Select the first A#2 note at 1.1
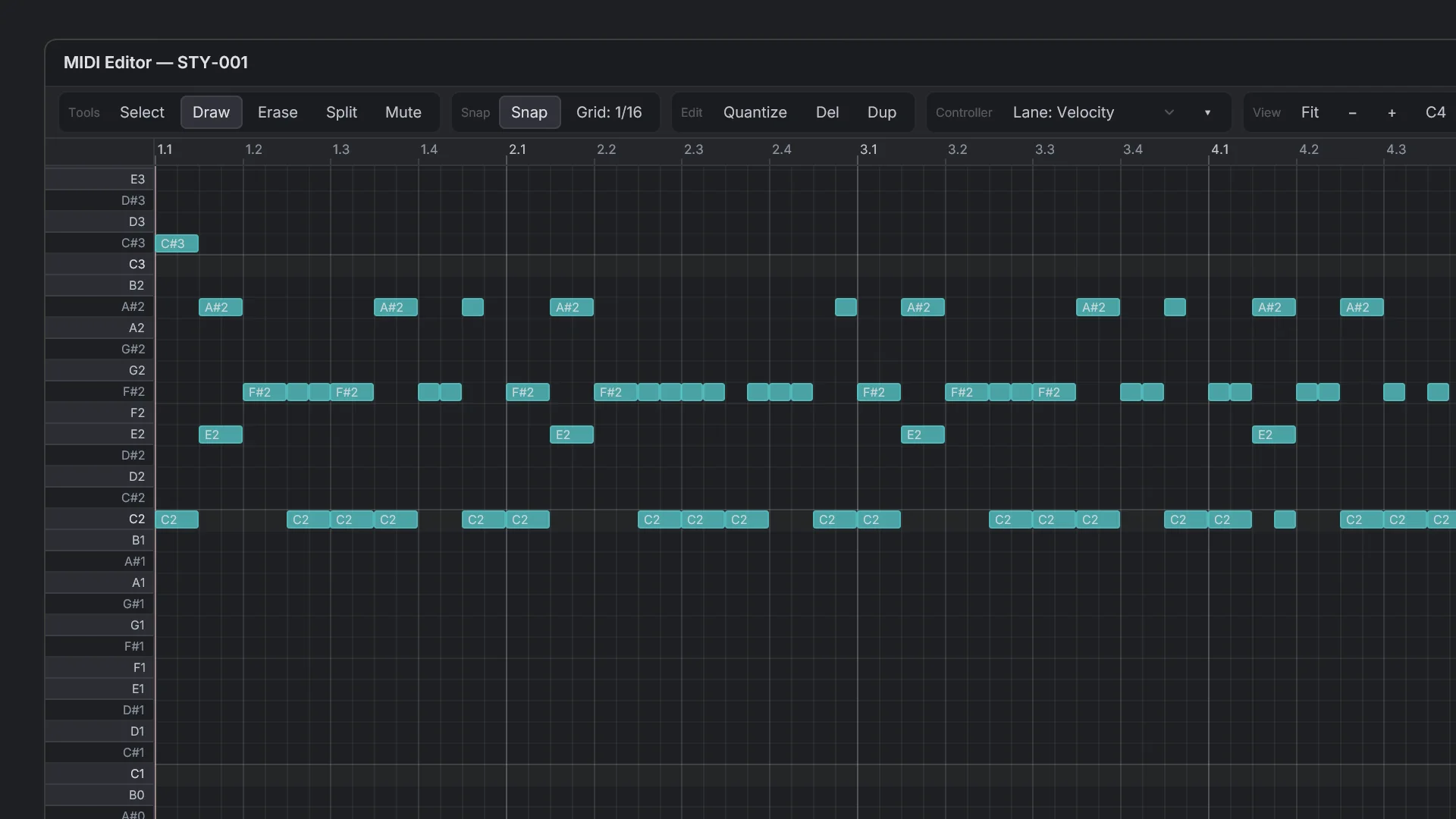This screenshot has width=1456, height=819. coord(221,307)
